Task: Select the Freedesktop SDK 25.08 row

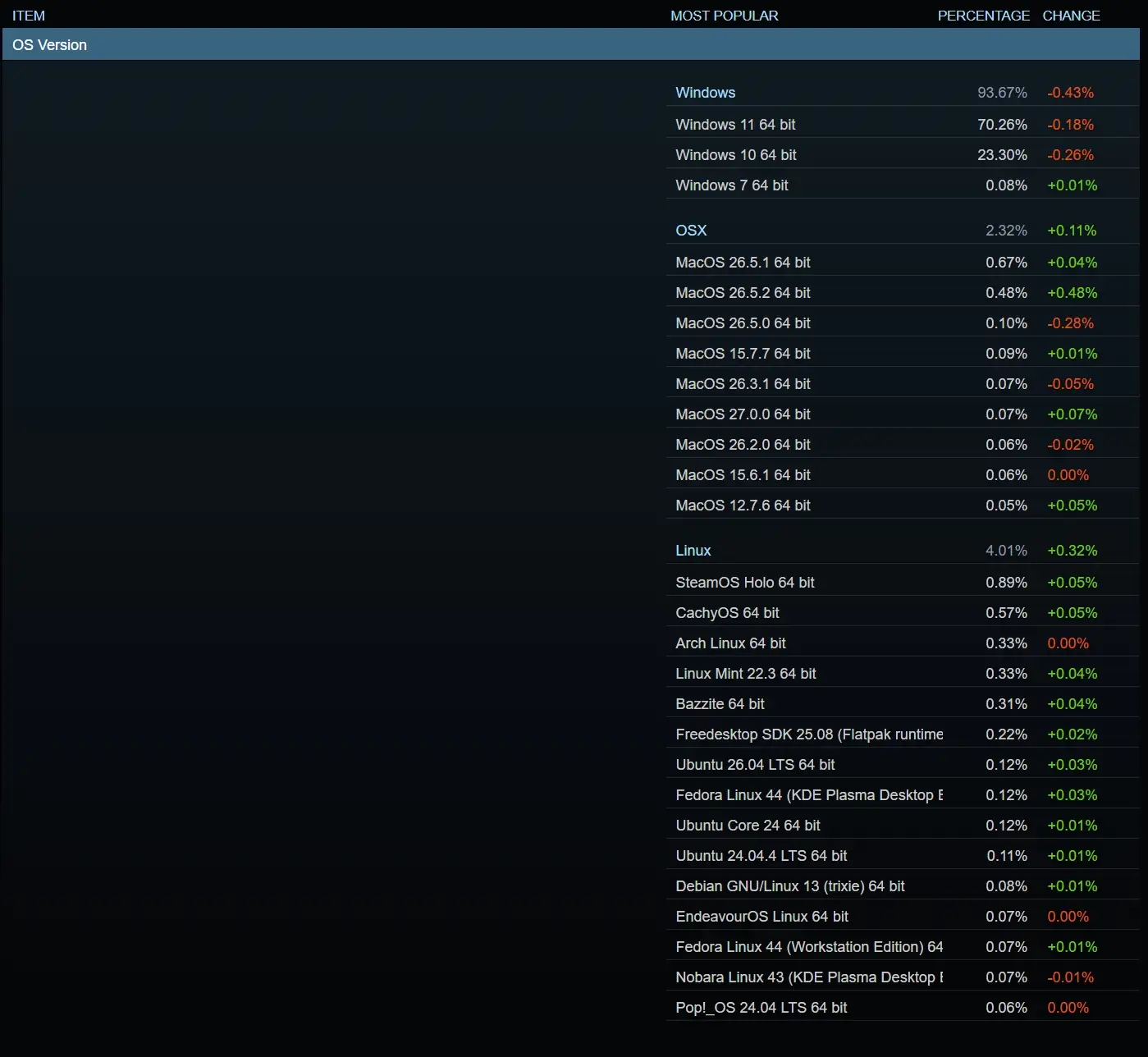Action: pos(903,734)
